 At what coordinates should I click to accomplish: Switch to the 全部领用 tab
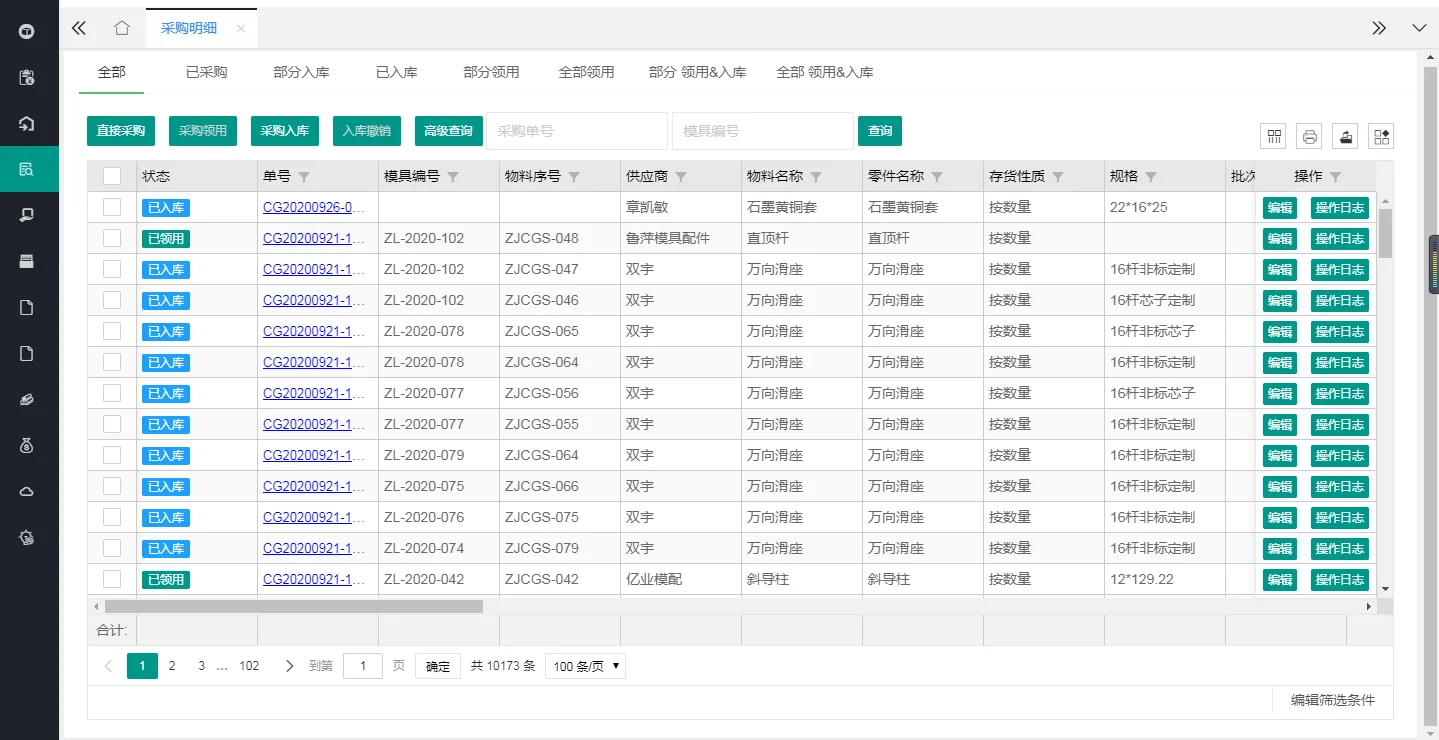586,72
